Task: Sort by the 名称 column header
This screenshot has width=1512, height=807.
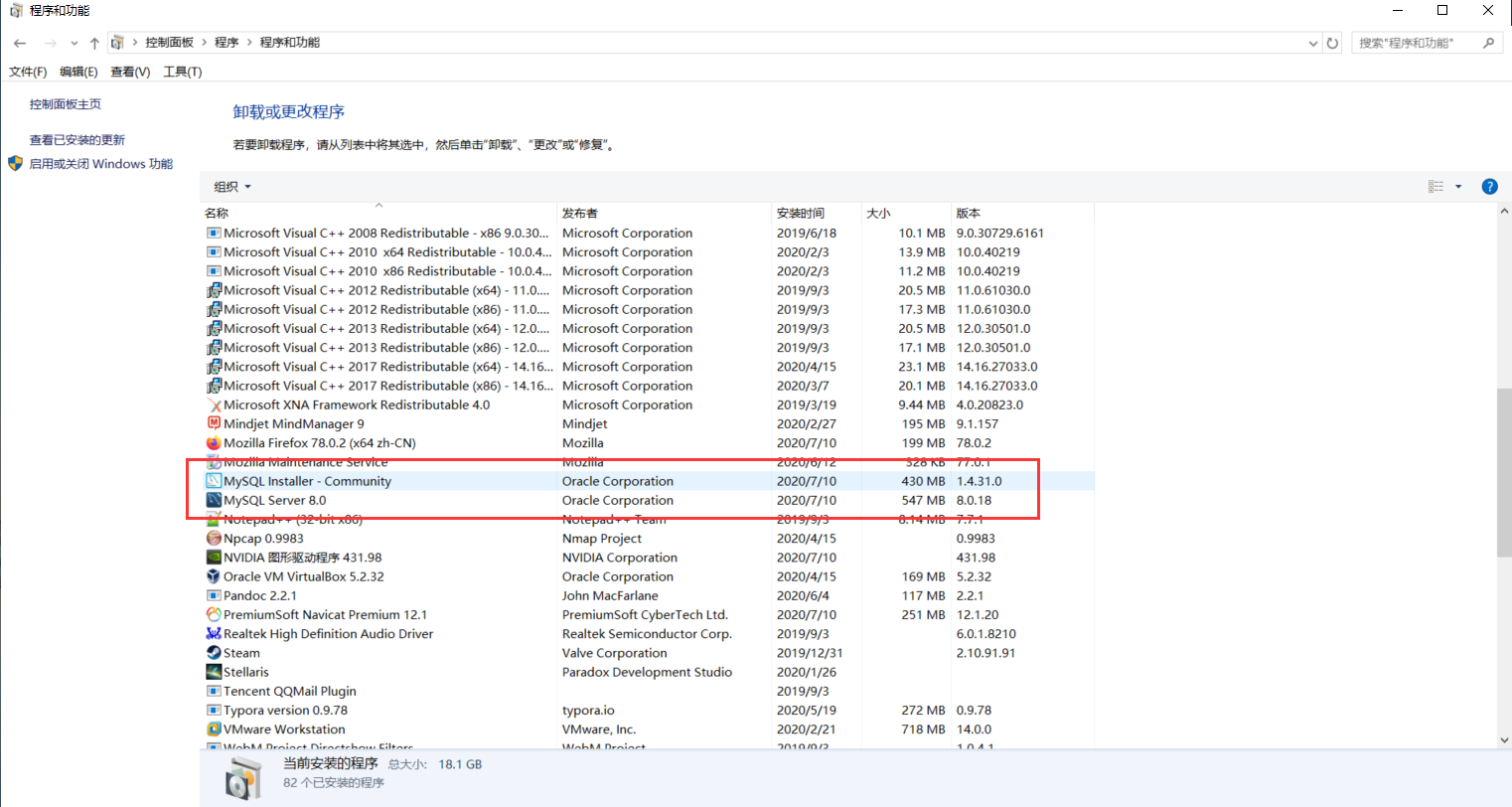Action: [378, 213]
